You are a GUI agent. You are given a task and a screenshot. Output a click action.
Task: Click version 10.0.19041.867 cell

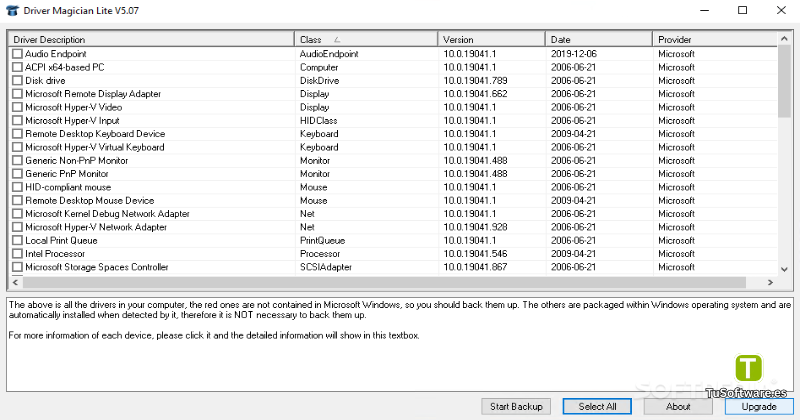point(476,267)
